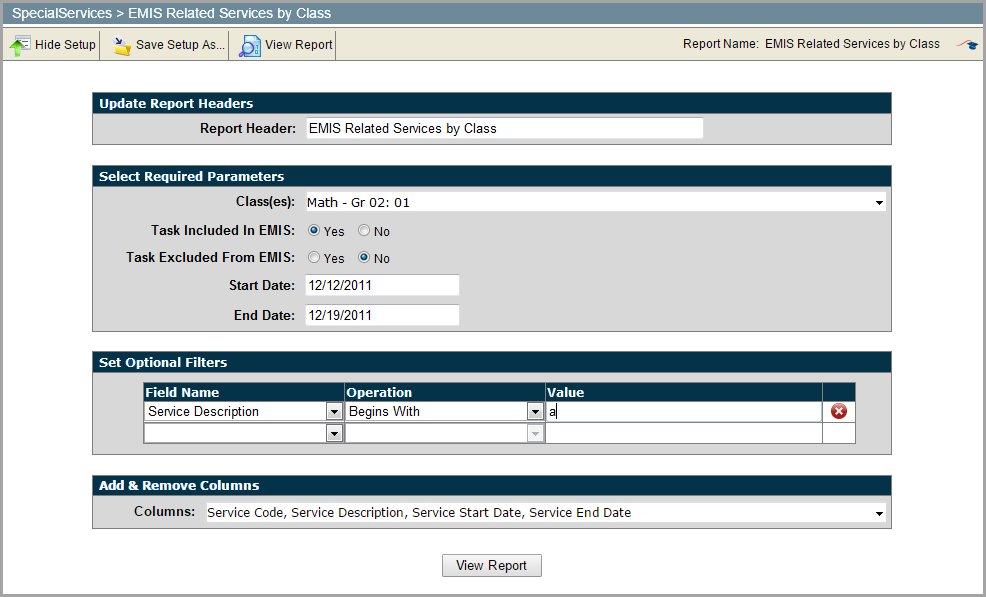Image resolution: width=986 pixels, height=597 pixels.
Task: Click the Save Setup As folder icon
Action: tap(122, 45)
